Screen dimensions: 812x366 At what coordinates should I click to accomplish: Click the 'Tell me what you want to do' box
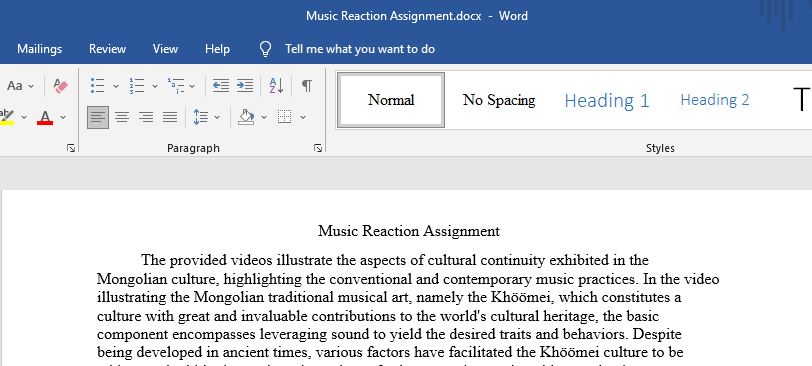(360, 49)
